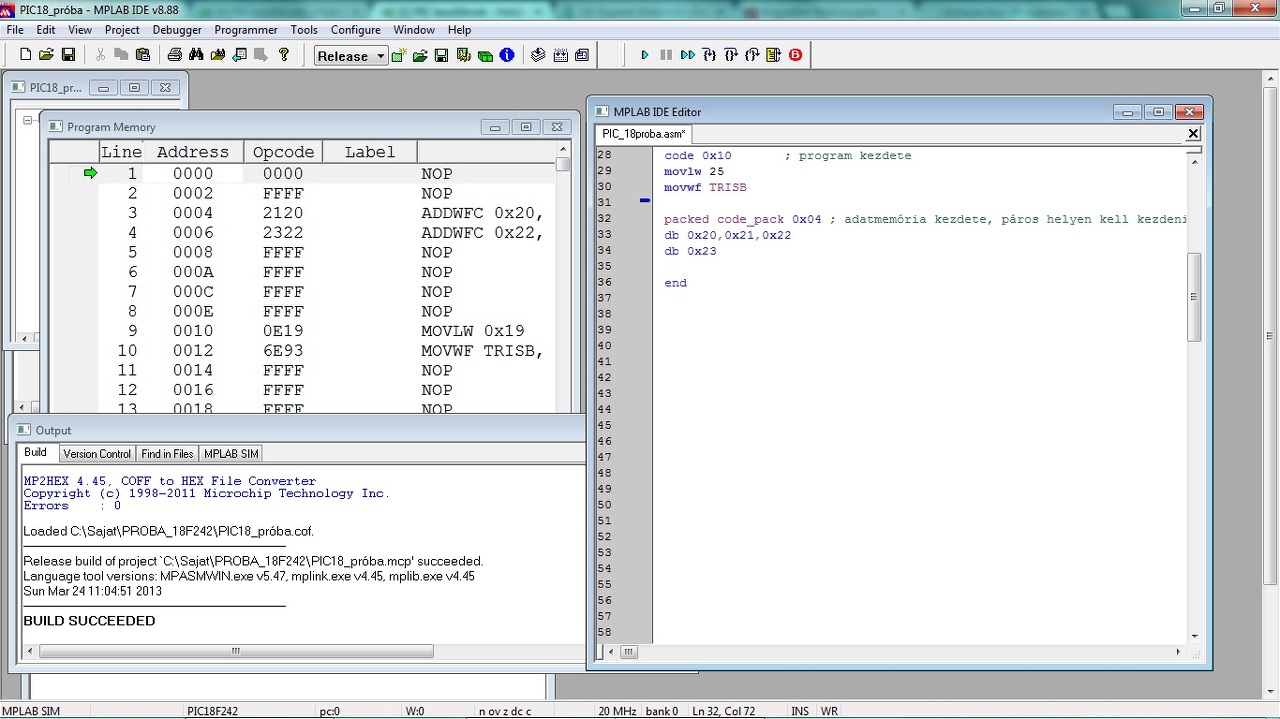This screenshot has height=719, width=1280.
Task: Click the Step Into debugger icon
Action: tap(709, 55)
